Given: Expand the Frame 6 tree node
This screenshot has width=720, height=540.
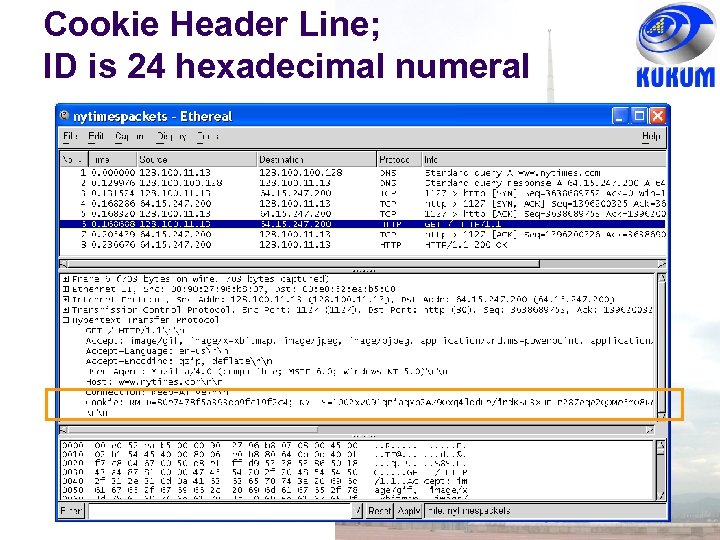Looking at the screenshot, I should (x=66, y=279).
